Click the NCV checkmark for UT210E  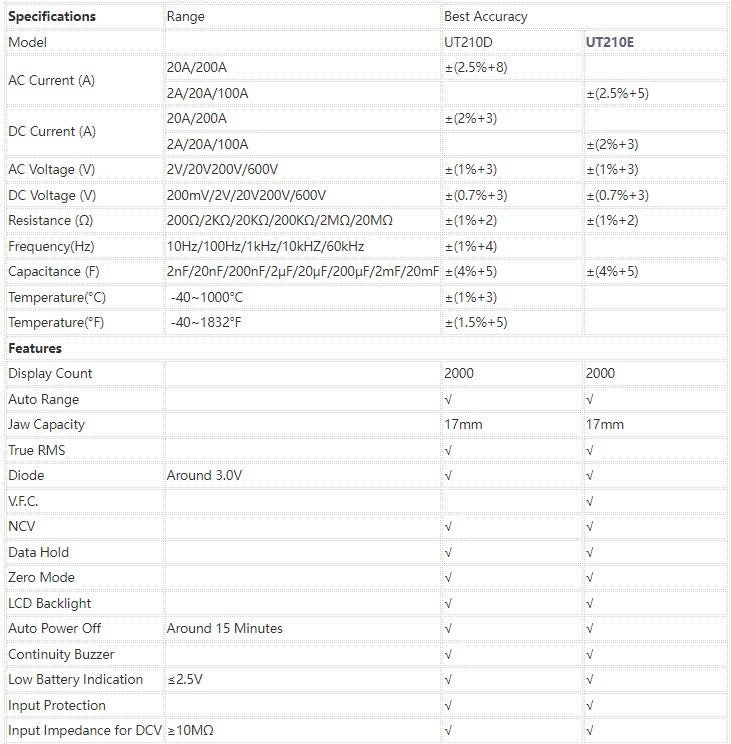click(590, 527)
